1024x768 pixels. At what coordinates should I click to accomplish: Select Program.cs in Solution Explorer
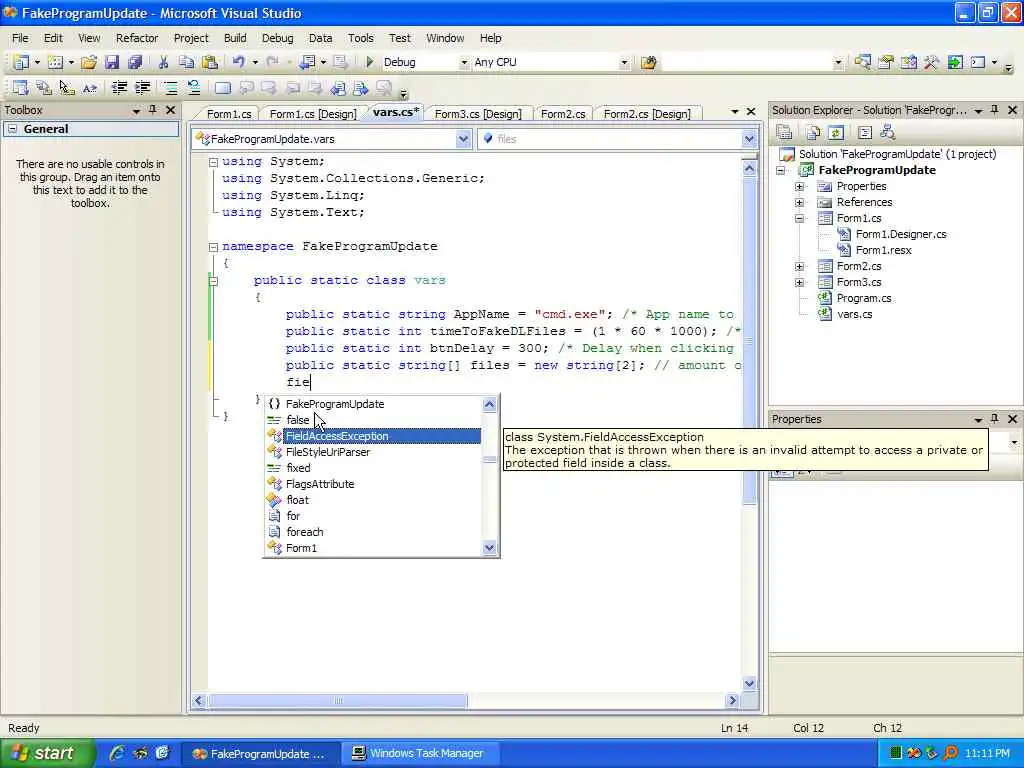click(864, 298)
